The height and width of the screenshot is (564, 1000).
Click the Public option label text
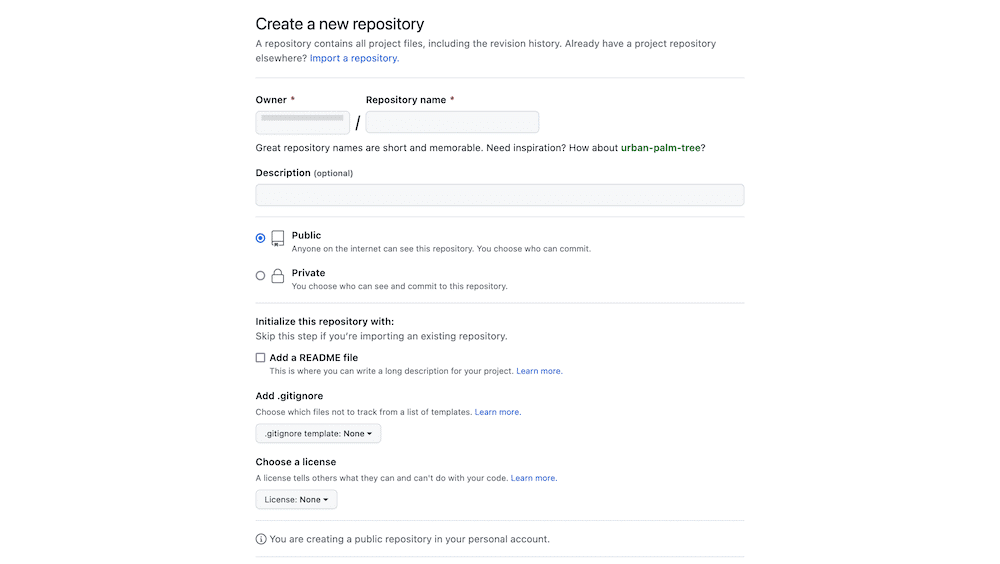point(306,235)
